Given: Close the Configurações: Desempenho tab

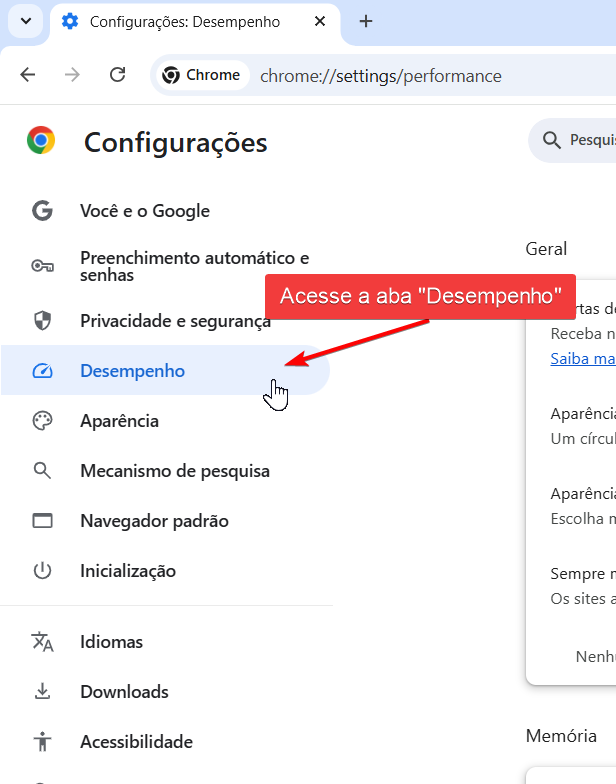Looking at the screenshot, I should (x=318, y=21).
